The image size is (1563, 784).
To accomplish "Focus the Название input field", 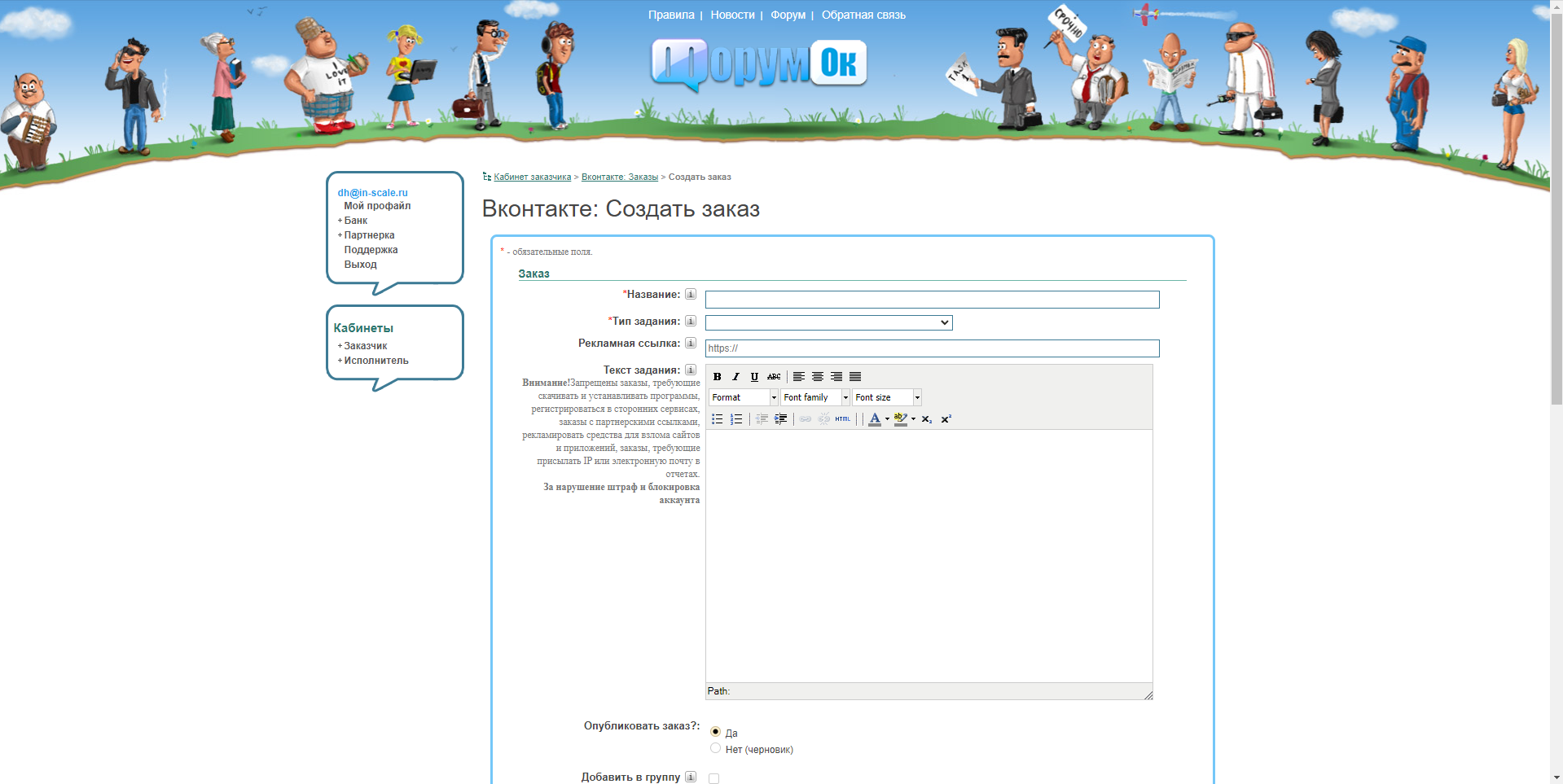I will (932, 300).
